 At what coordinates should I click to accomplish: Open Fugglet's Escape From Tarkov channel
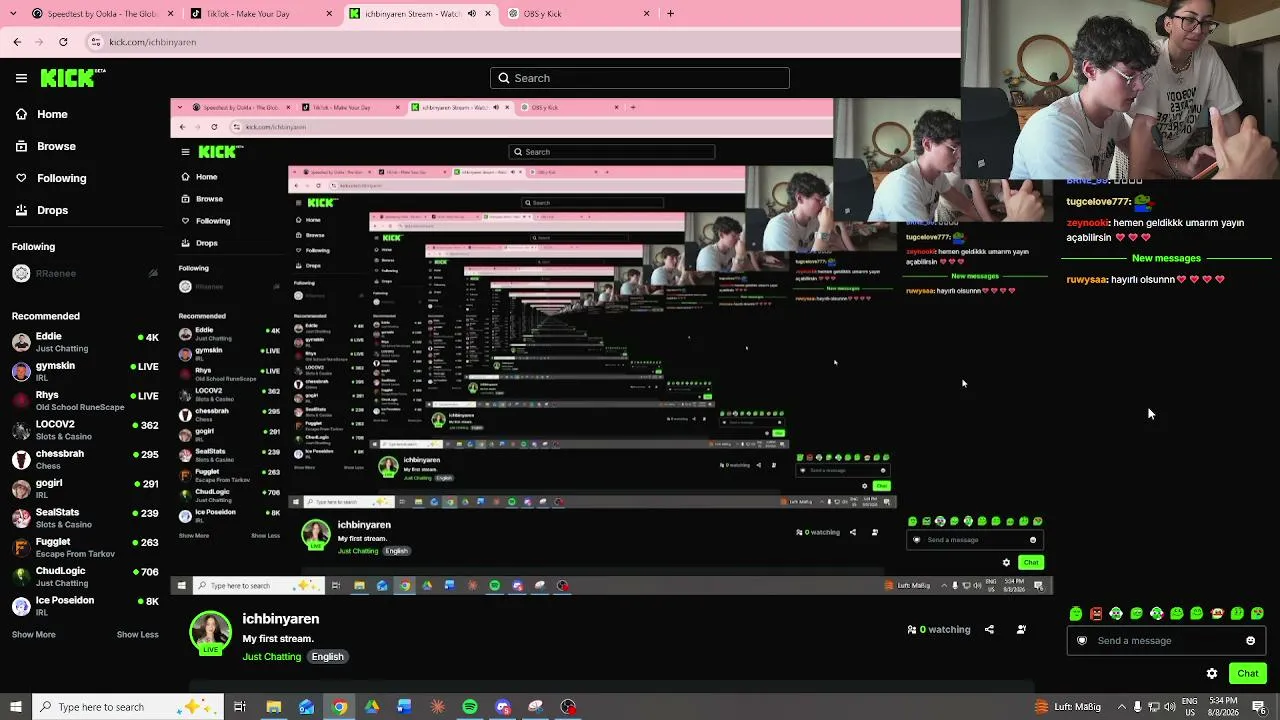86,547
